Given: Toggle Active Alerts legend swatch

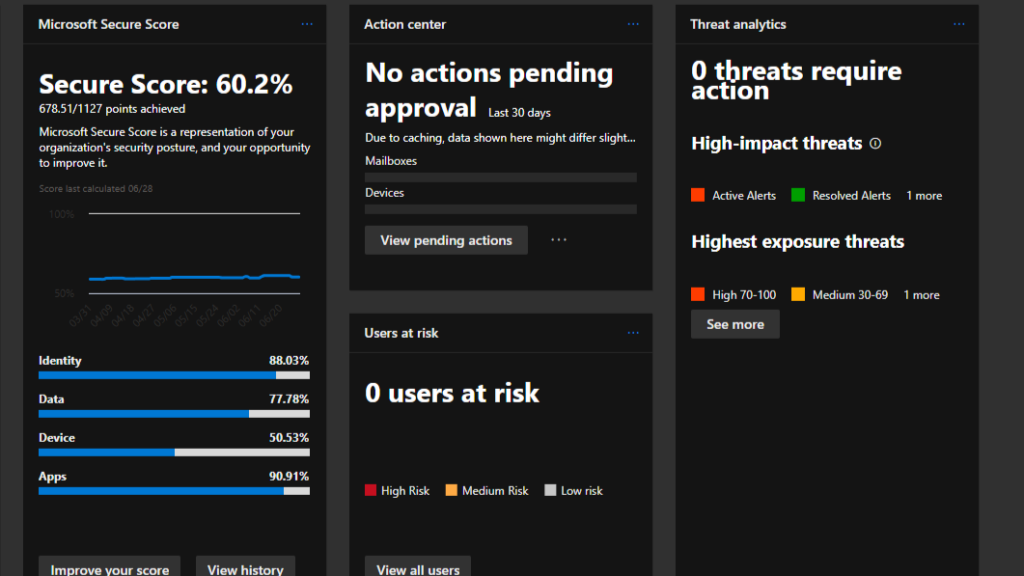Looking at the screenshot, I should point(697,195).
